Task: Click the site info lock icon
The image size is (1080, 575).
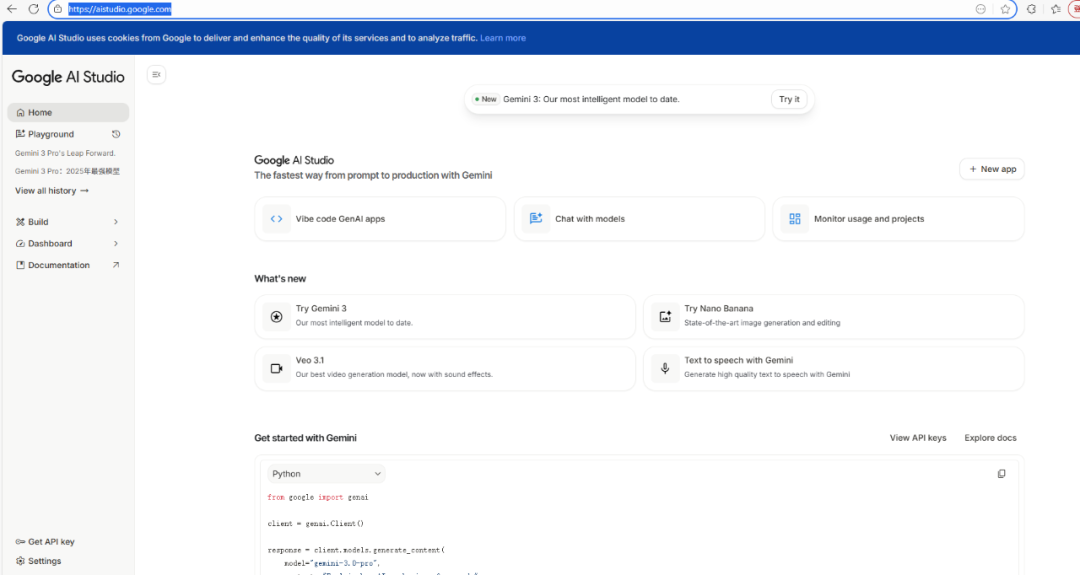Action: point(58,9)
